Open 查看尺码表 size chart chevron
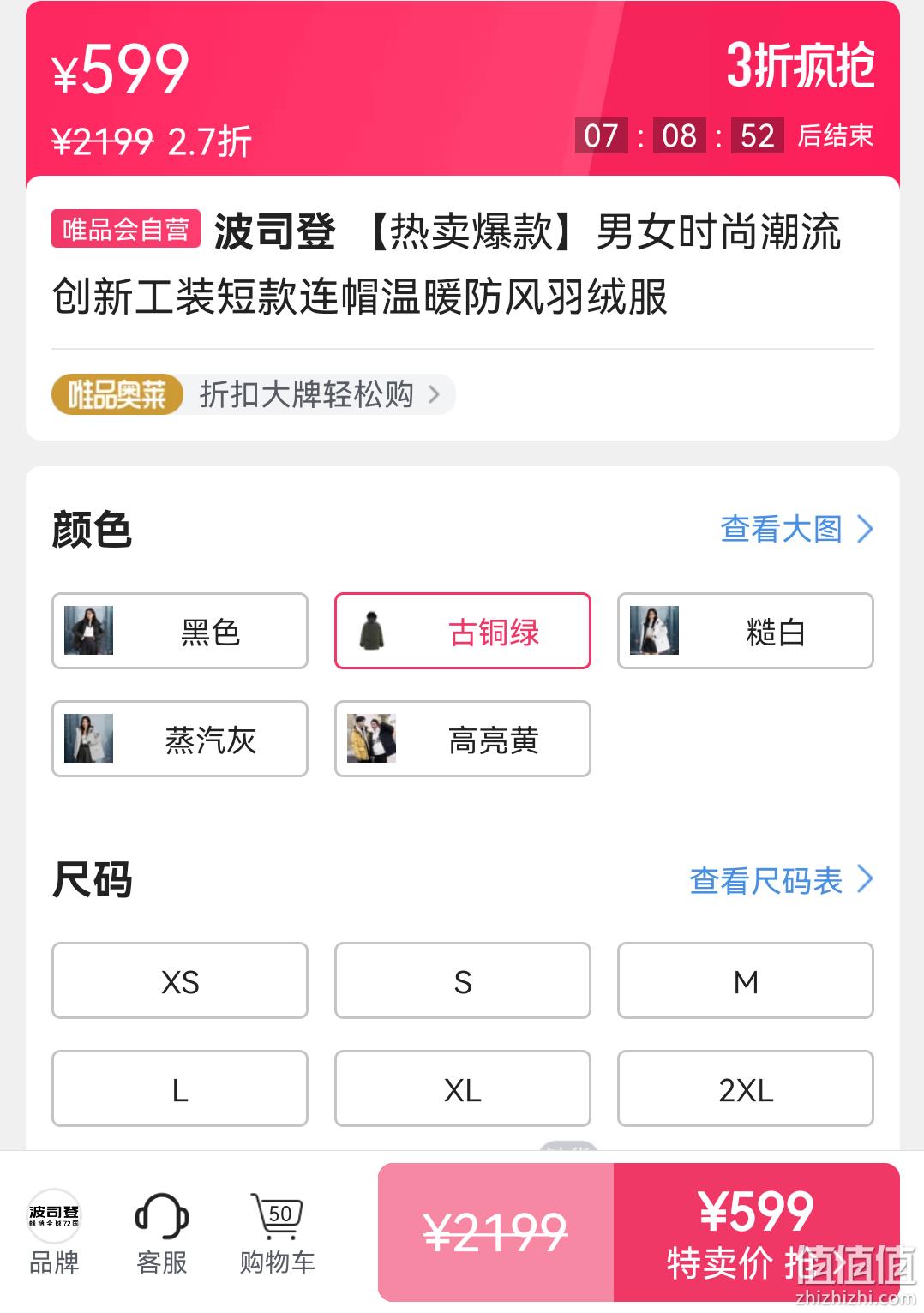The image size is (924, 1313). pos(865,879)
